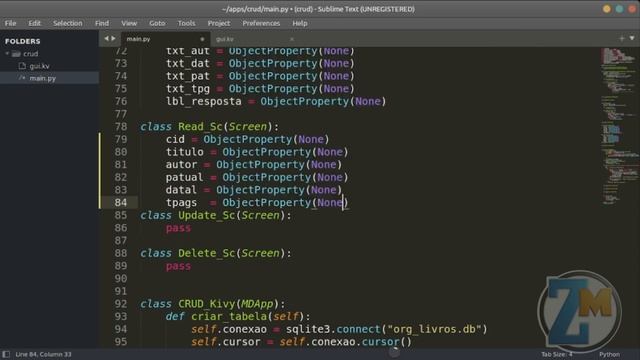Click the crud folder icon
This screenshot has width=640, height=360.
pos(16,53)
